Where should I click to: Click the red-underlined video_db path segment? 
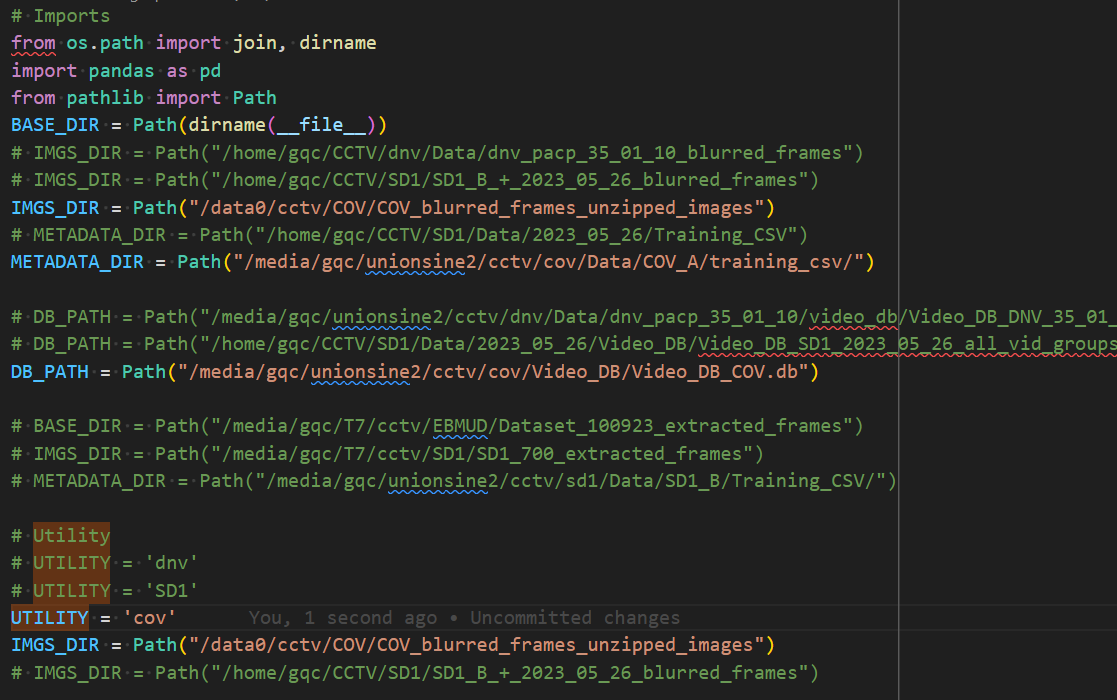tap(853, 317)
